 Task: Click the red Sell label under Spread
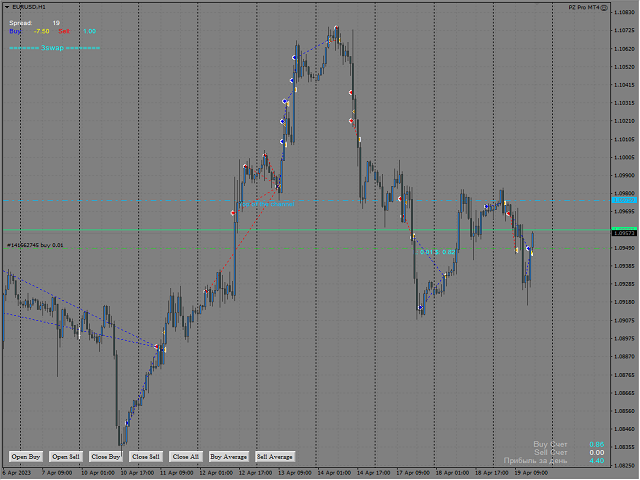[64, 31]
